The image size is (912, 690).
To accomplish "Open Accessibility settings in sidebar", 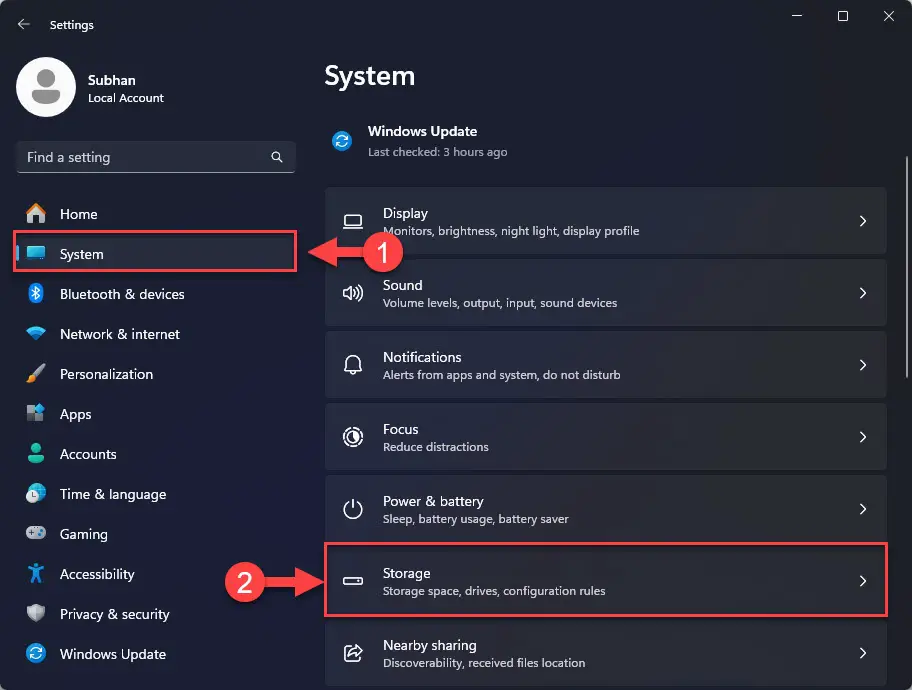I will (x=156, y=573).
